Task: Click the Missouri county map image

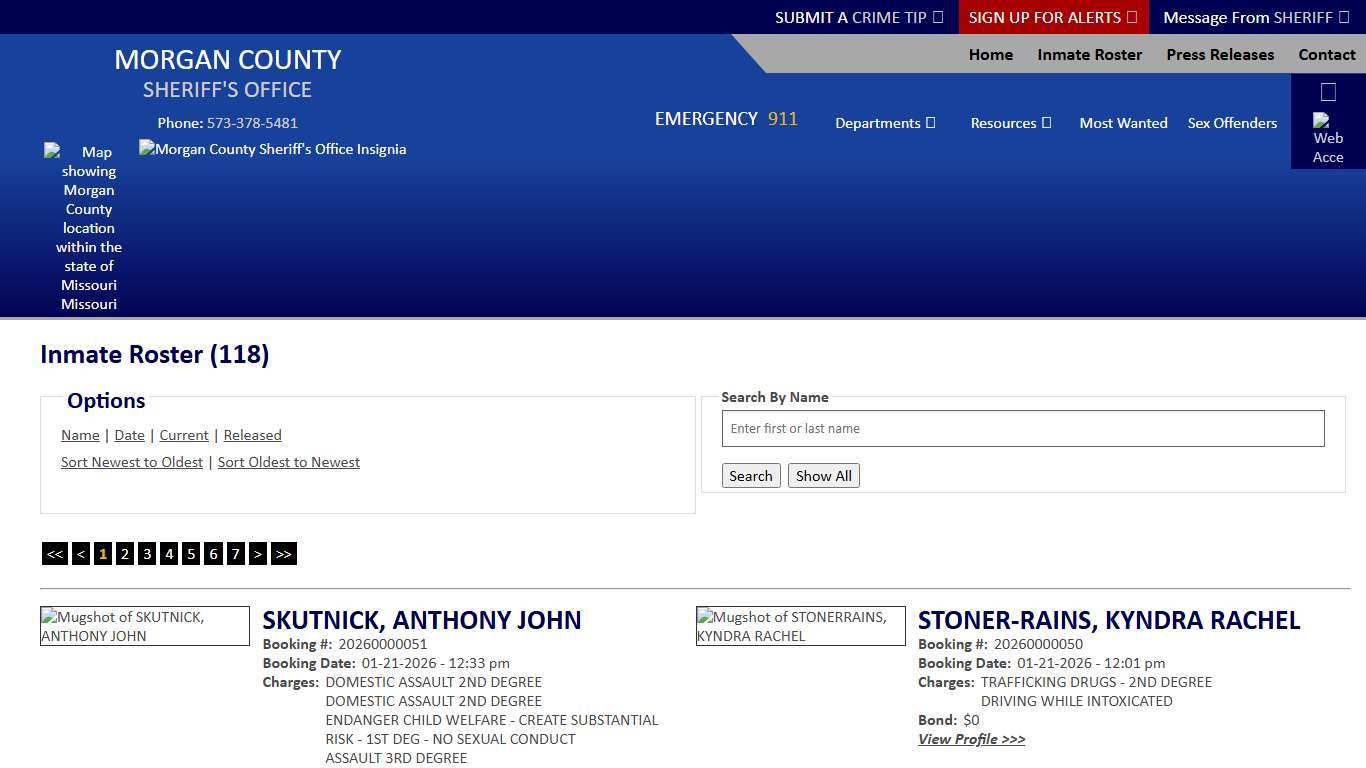Action: pos(88,228)
